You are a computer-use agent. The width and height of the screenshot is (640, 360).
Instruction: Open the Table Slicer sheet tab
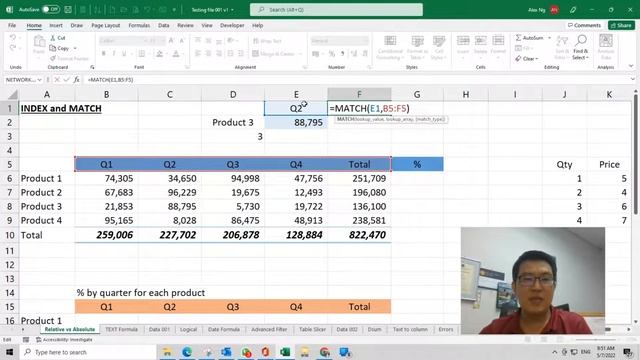(x=312, y=329)
